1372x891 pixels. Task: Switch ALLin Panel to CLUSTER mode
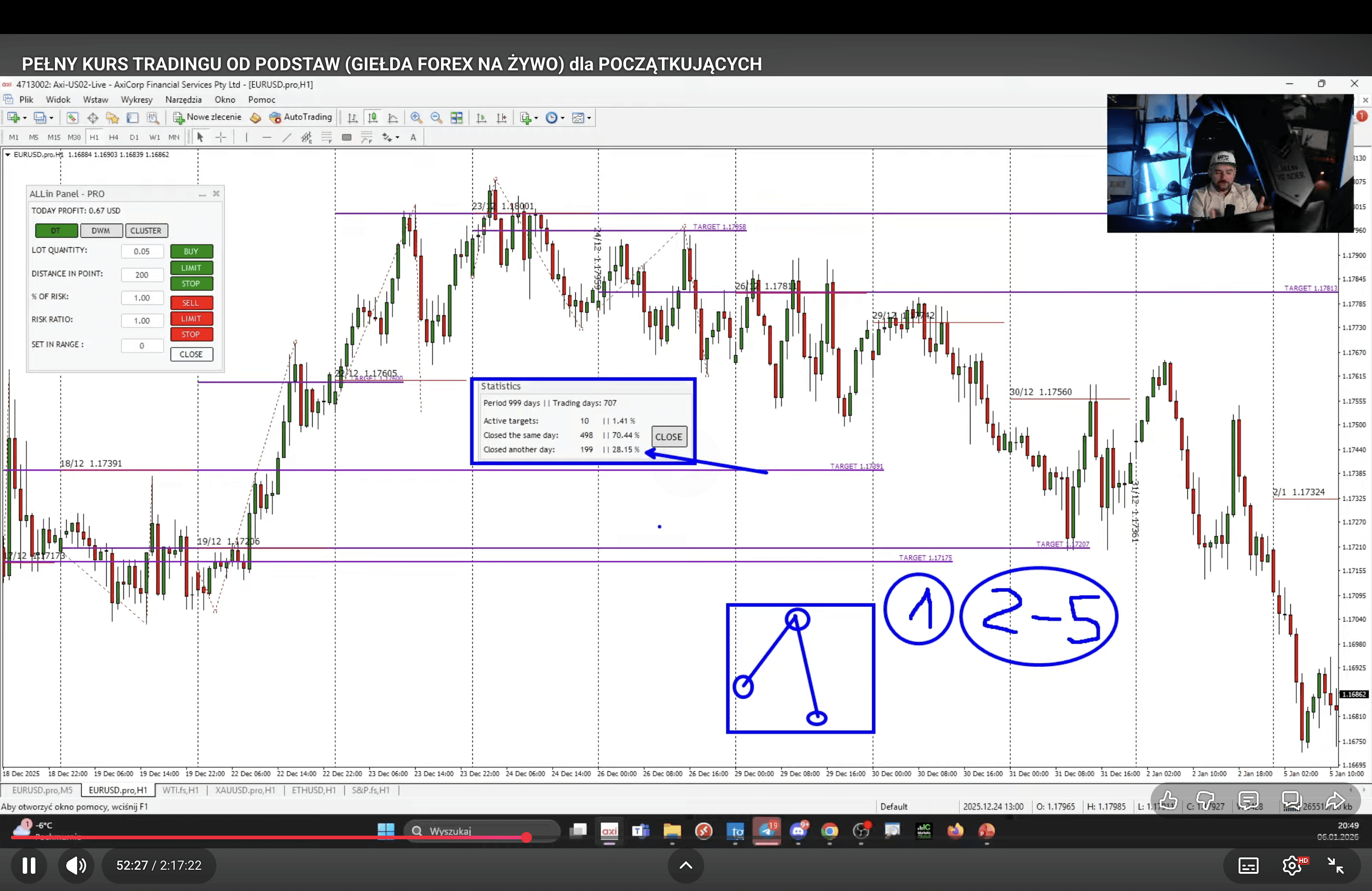point(146,230)
